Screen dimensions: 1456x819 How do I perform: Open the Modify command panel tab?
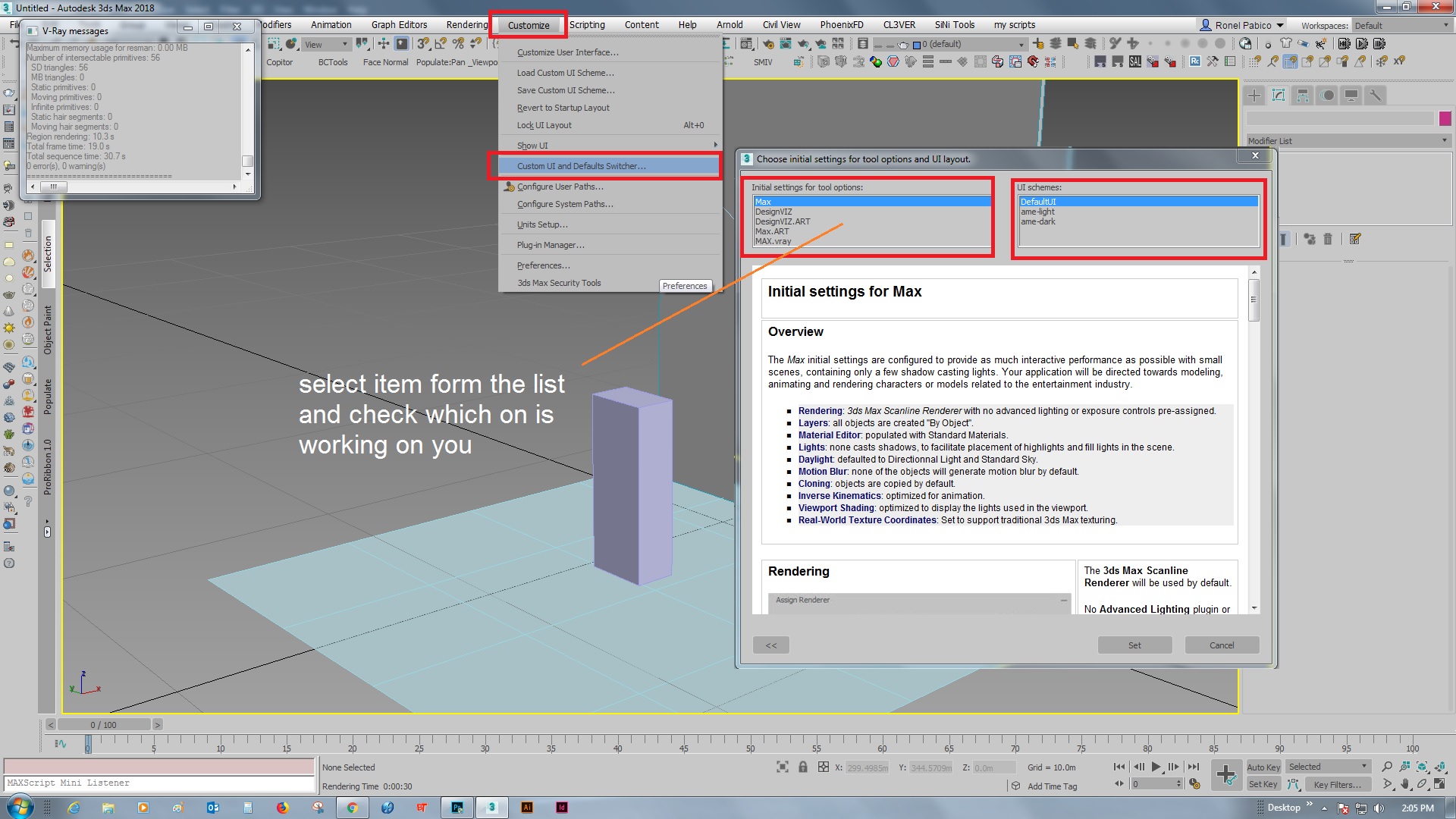click(x=1279, y=96)
